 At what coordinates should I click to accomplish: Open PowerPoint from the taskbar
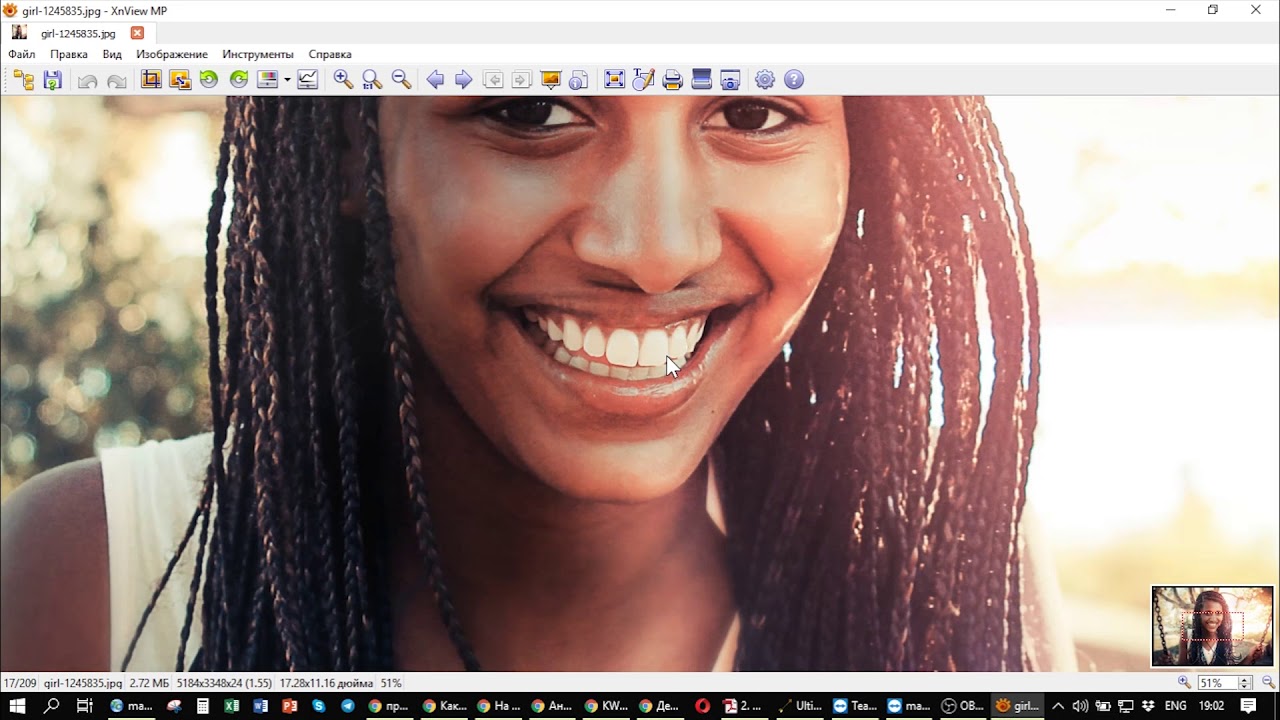290,705
